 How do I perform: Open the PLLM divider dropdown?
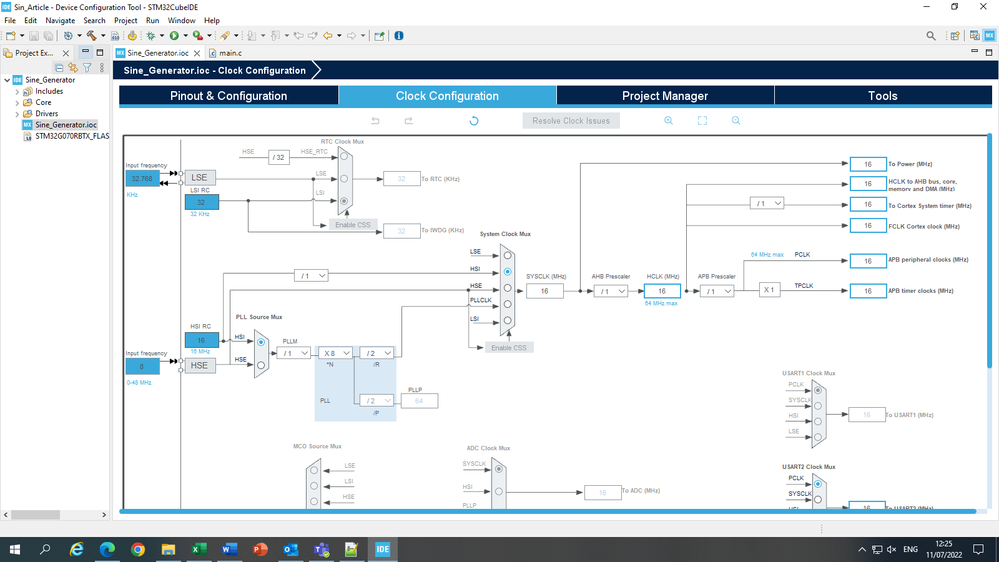pos(294,353)
